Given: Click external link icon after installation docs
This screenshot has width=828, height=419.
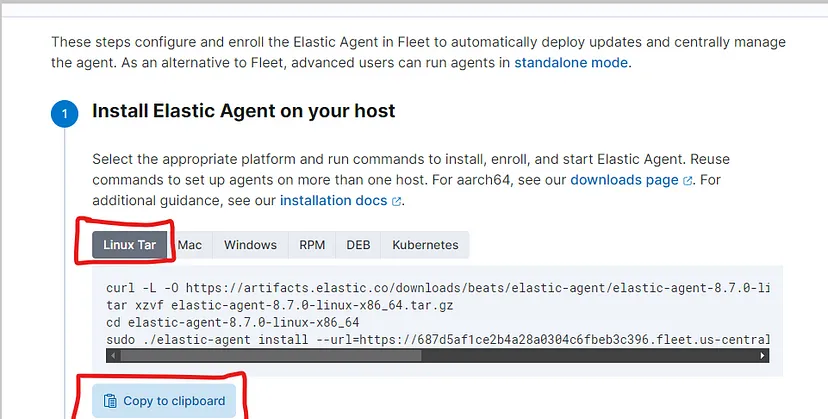Looking at the screenshot, I should point(396,201).
